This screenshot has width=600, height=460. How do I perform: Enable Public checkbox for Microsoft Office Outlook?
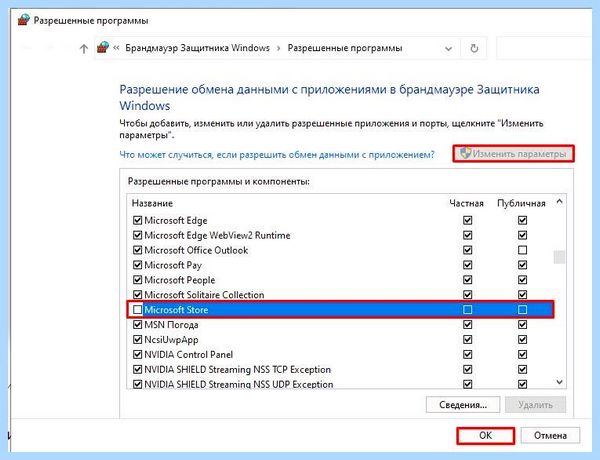tap(522, 250)
